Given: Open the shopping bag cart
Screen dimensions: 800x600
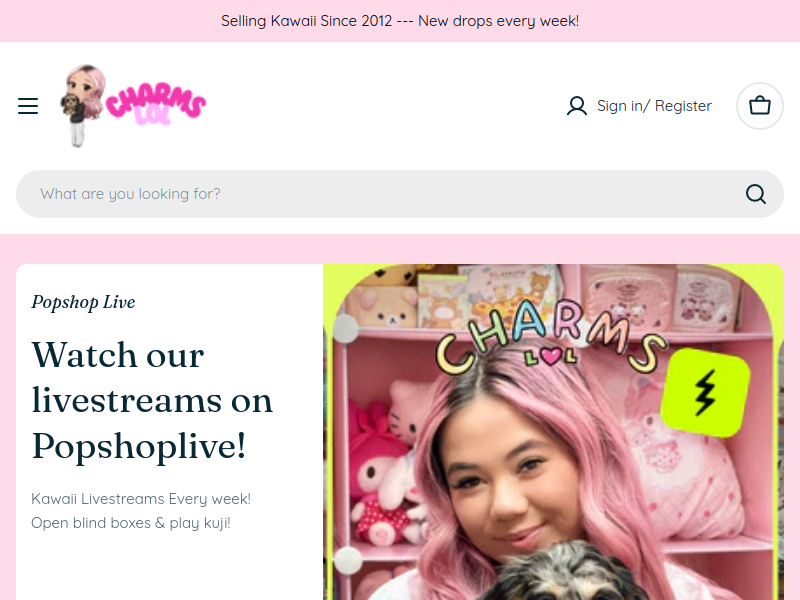Looking at the screenshot, I should (x=760, y=106).
